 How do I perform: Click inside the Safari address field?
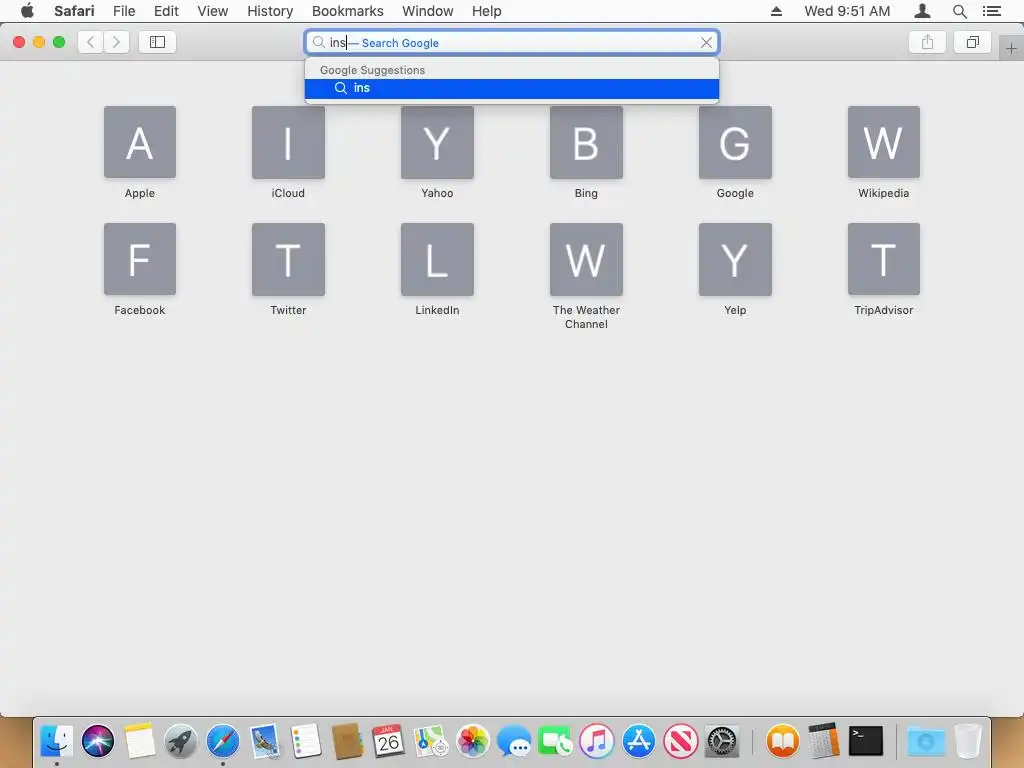512,42
